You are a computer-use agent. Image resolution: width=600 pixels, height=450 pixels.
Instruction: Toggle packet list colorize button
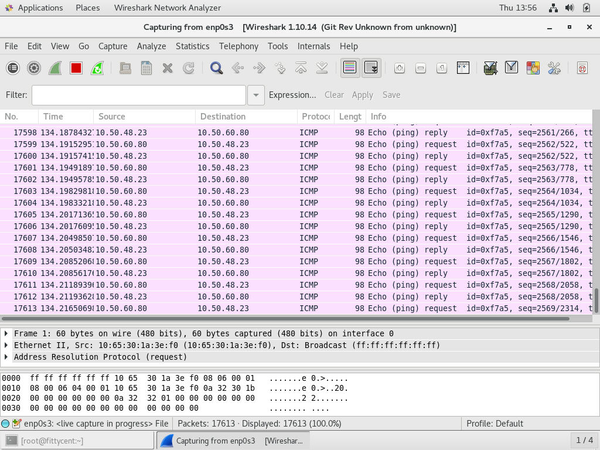pos(350,68)
